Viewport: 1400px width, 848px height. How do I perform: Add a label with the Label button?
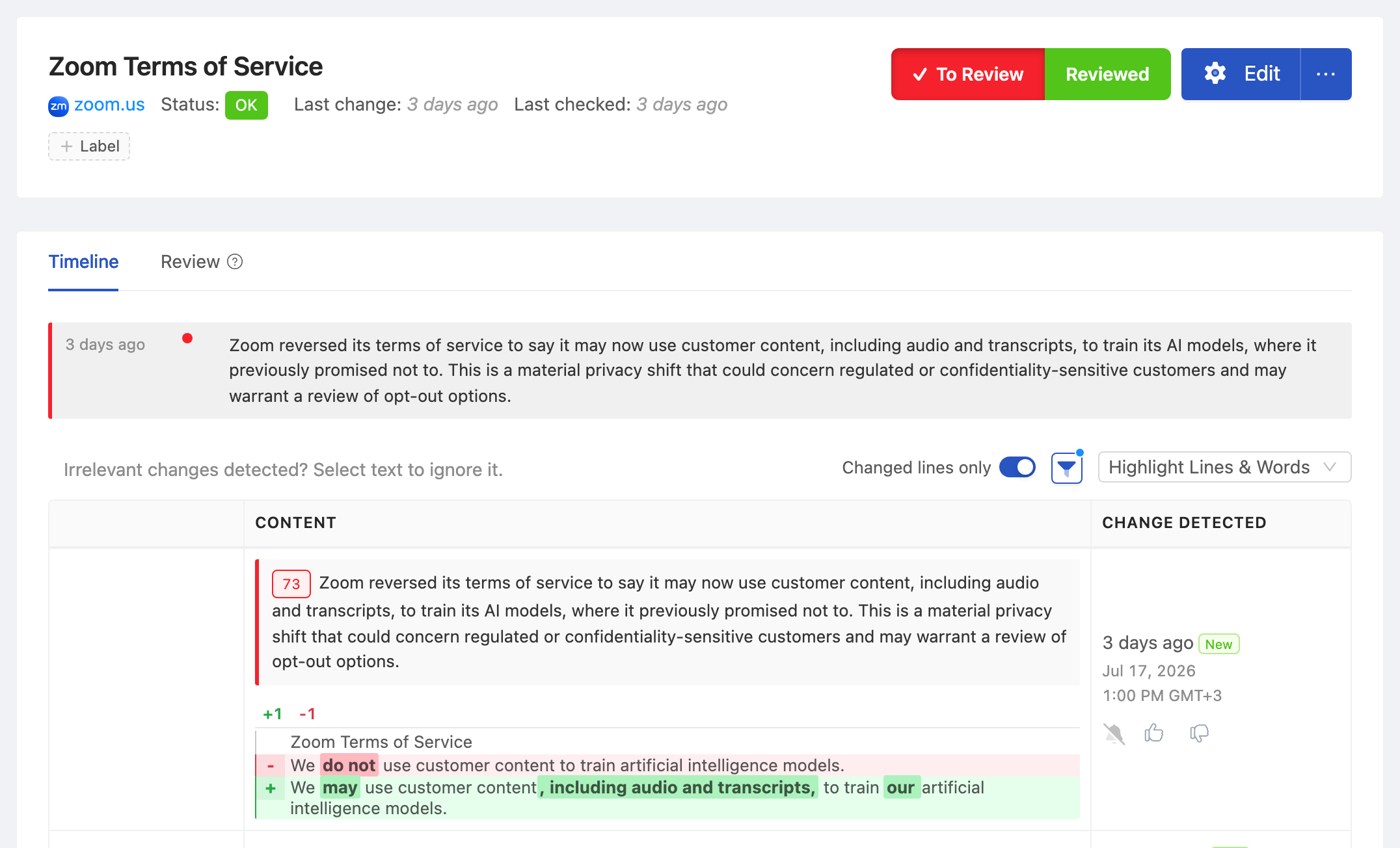coord(89,146)
